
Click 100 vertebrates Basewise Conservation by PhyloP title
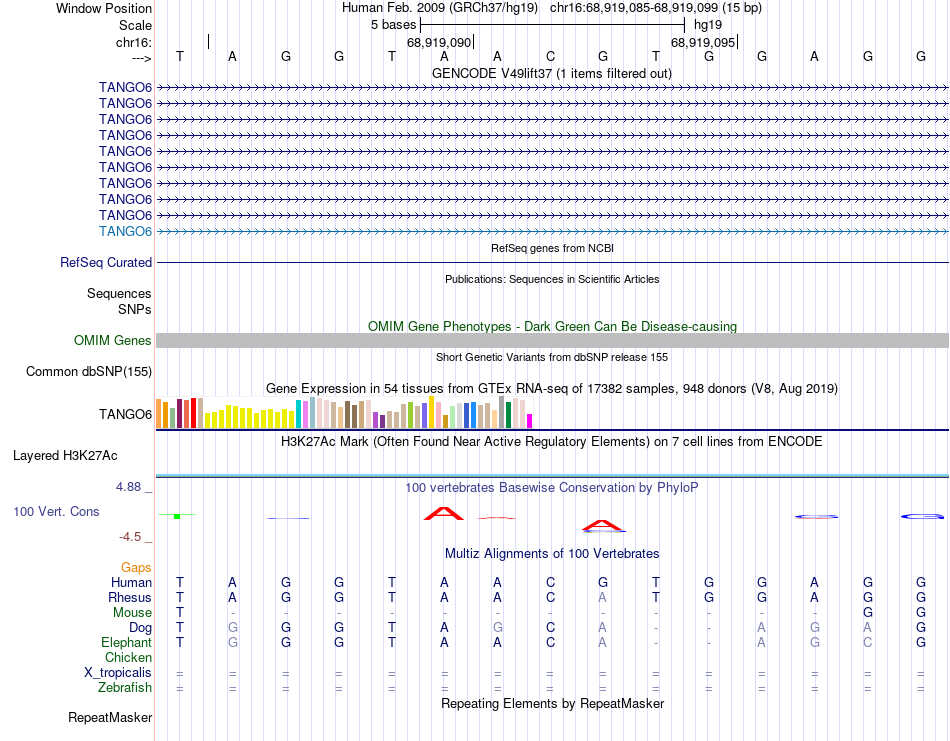[552, 488]
